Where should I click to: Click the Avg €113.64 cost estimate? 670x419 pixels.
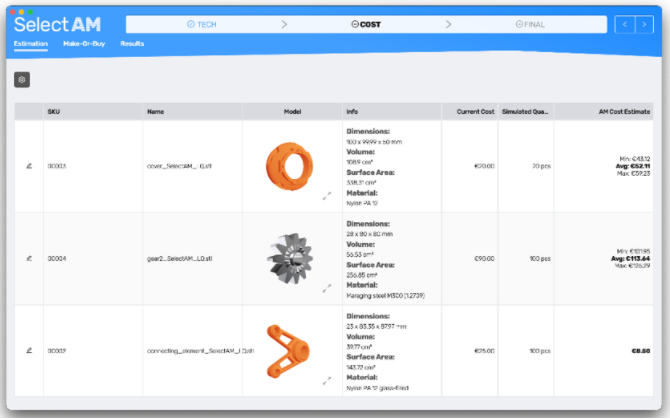pos(631,258)
